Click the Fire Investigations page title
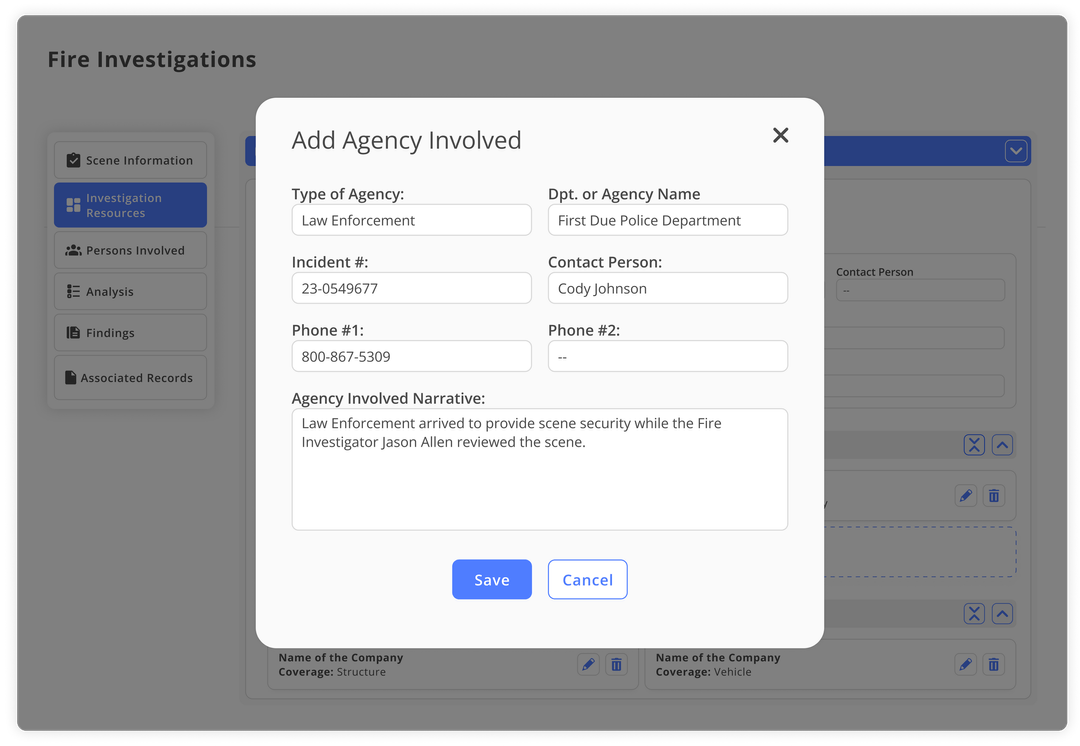This screenshot has height=746, width=1080. [152, 60]
